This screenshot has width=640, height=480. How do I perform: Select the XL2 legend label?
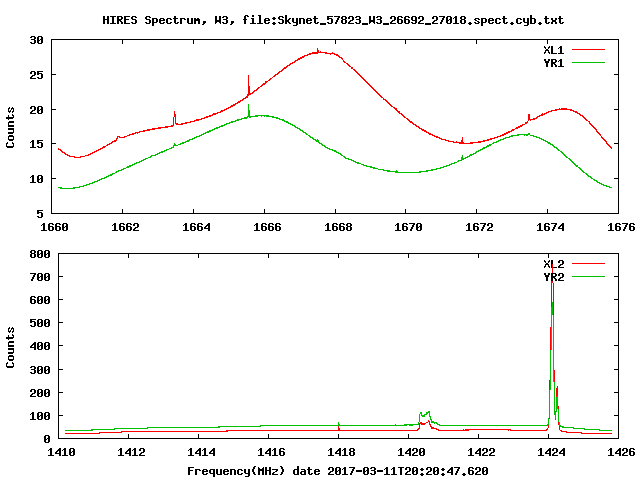pyautogui.click(x=553, y=264)
